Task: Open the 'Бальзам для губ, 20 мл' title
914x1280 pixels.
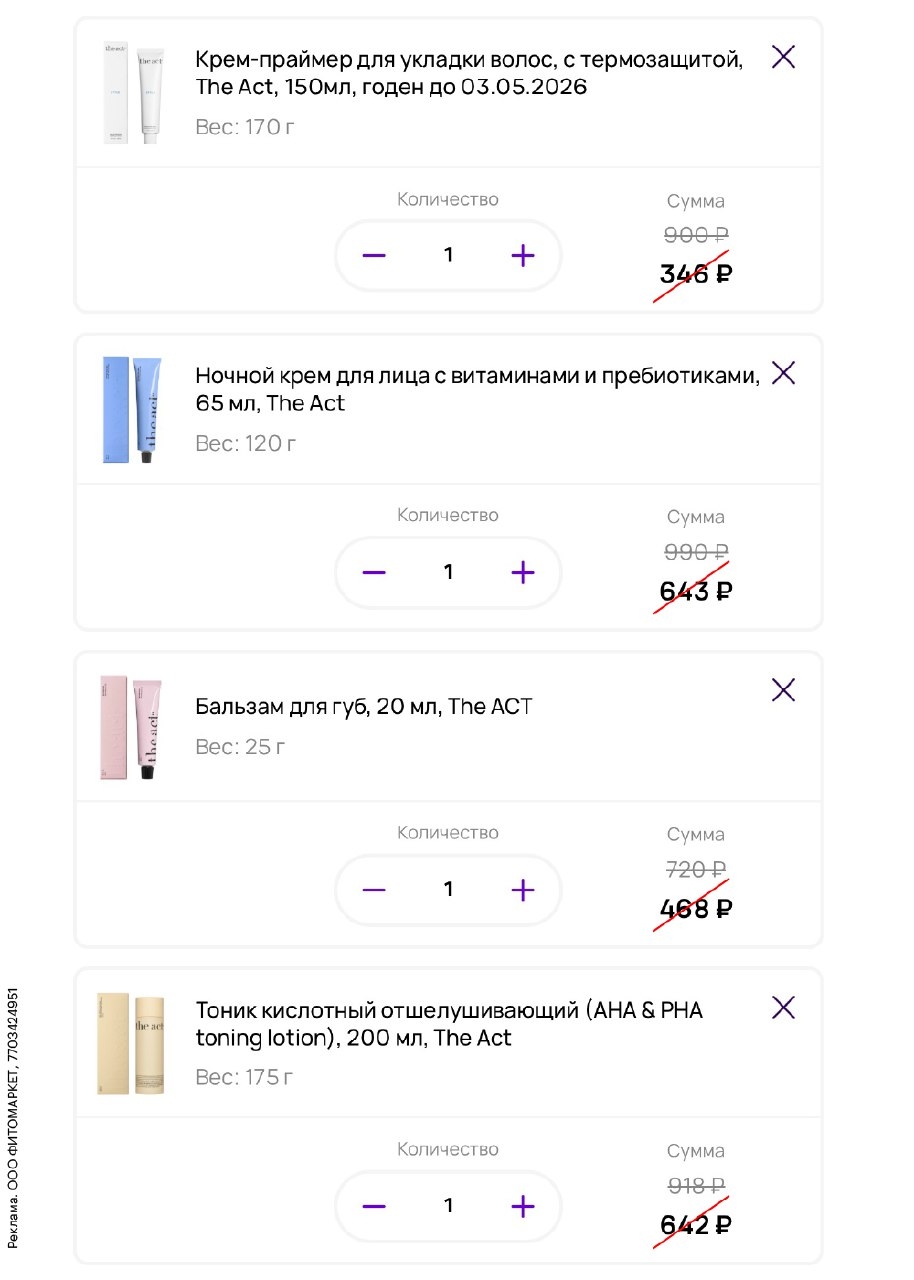Action: coord(364,707)
